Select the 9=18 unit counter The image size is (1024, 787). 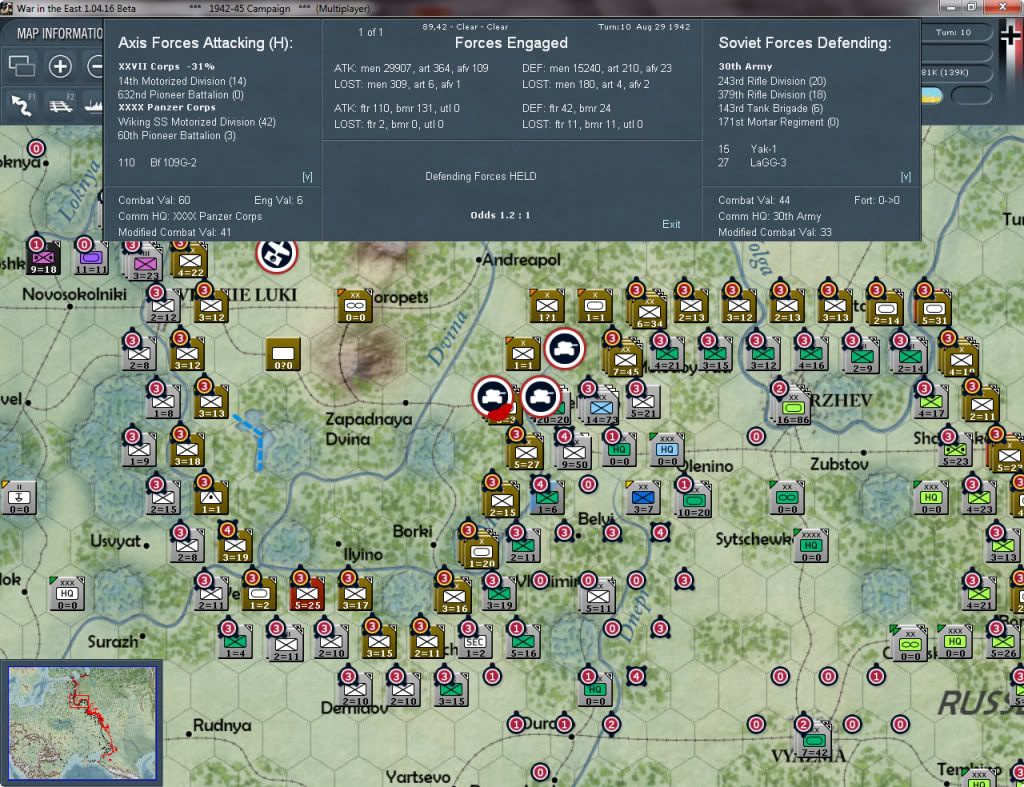tap(43, 259)
